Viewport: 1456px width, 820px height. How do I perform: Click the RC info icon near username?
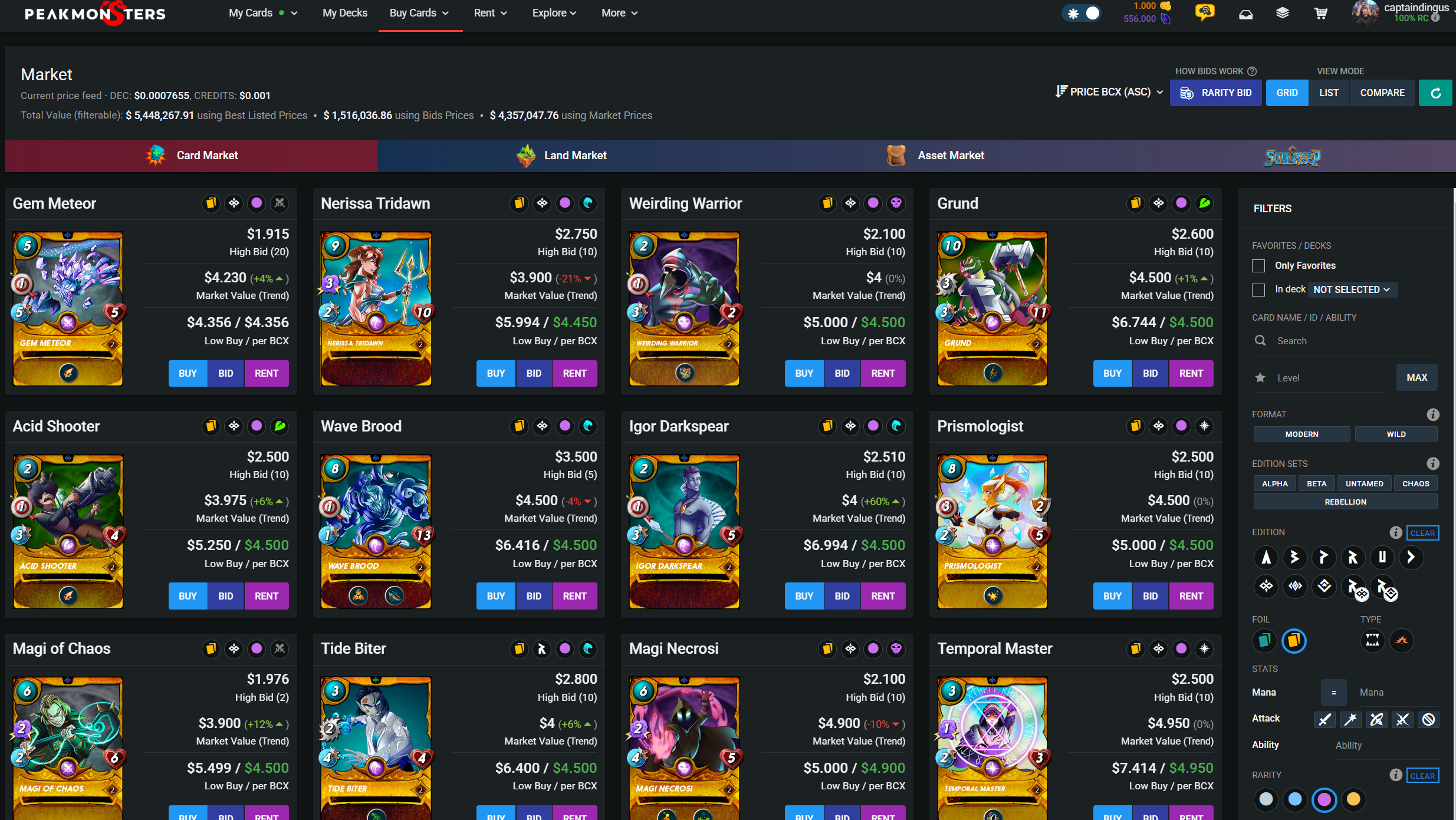point(1435,18)
